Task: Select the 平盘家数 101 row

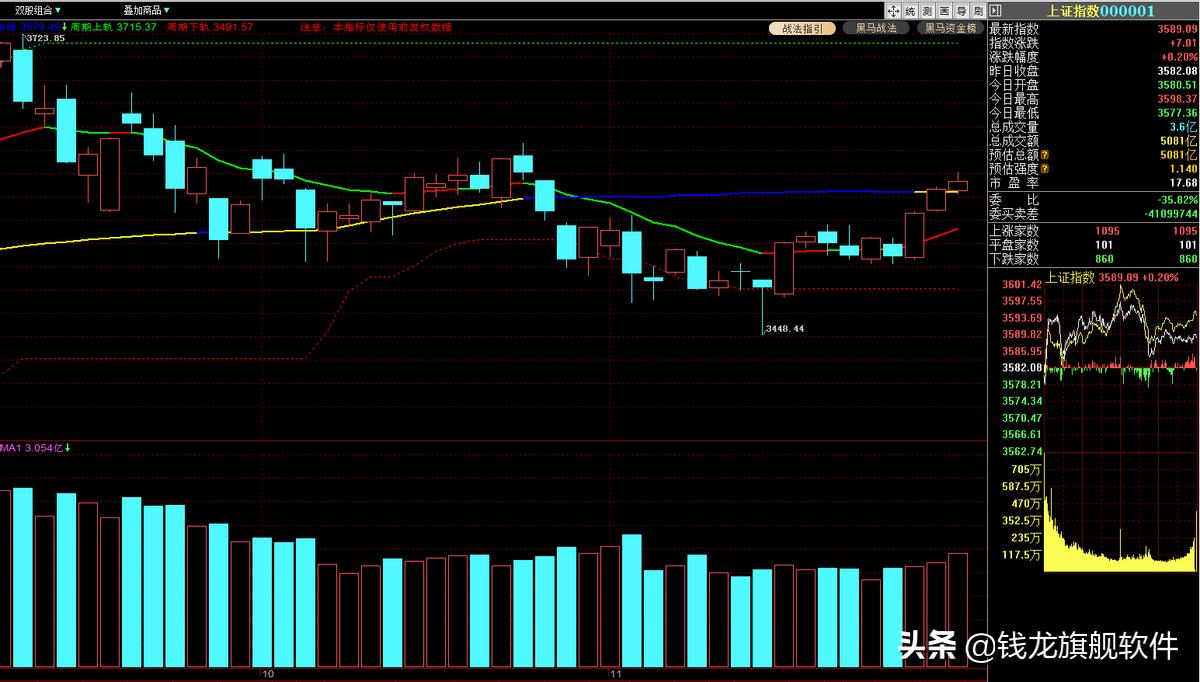Action: tap(1093, 245)
